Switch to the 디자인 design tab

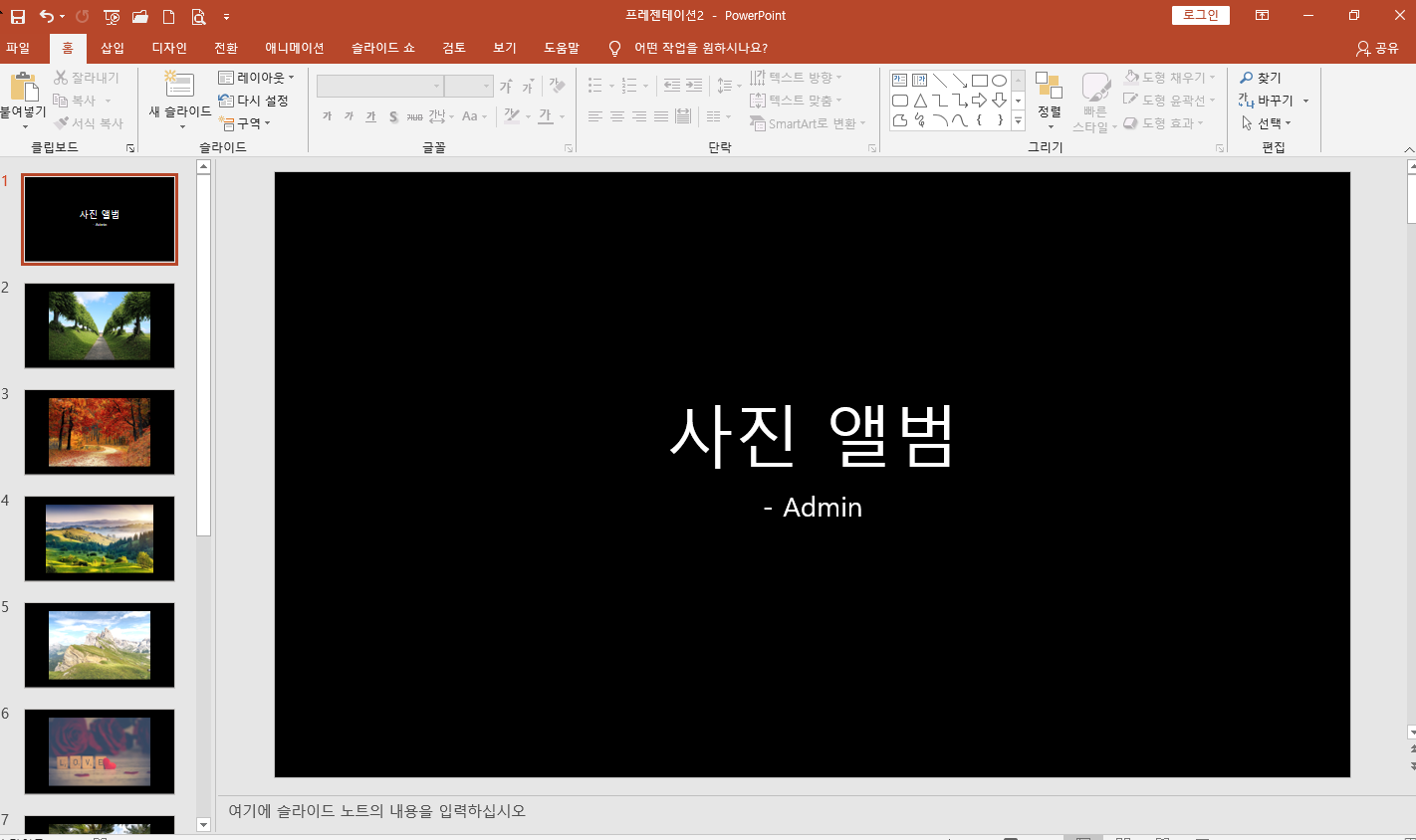click(x=169, y=48)
